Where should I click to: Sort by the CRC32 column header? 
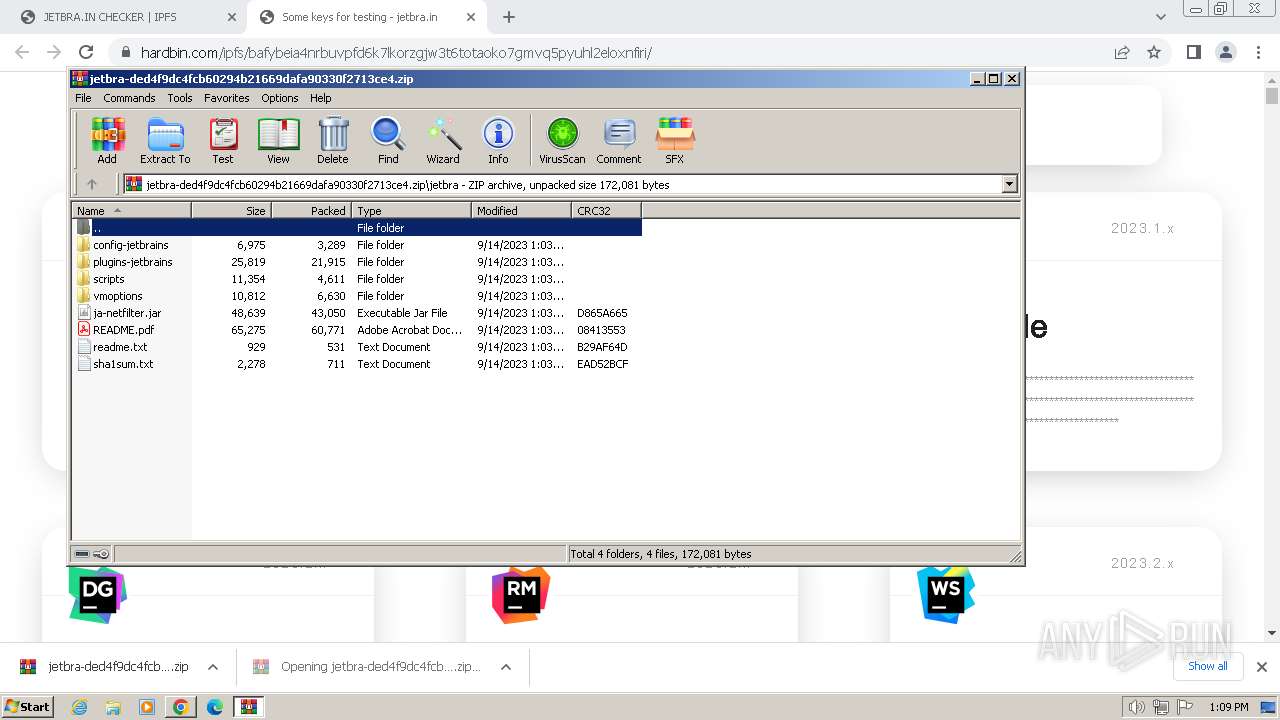pyautogui.click(x=606, y=210)
